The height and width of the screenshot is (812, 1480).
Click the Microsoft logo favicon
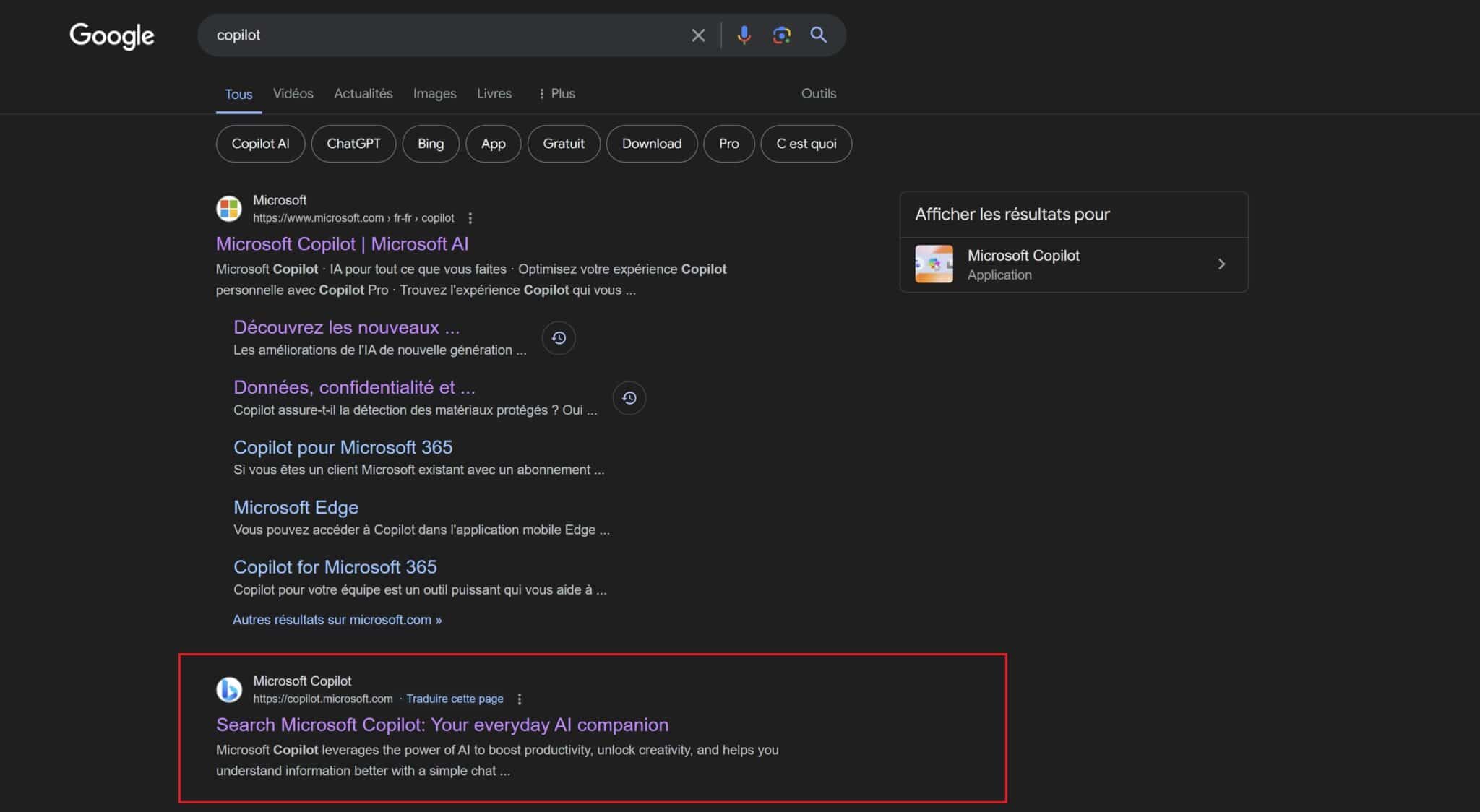point(229,209)
